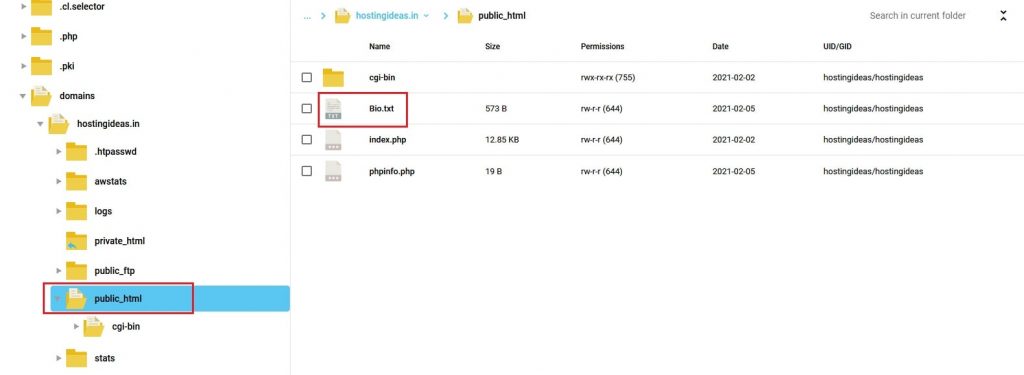Expand the .cl.selector tree node
Image resolution: width=1024 pixels, height=375 pixels.
pyautogui.click(x=24, y=7)
